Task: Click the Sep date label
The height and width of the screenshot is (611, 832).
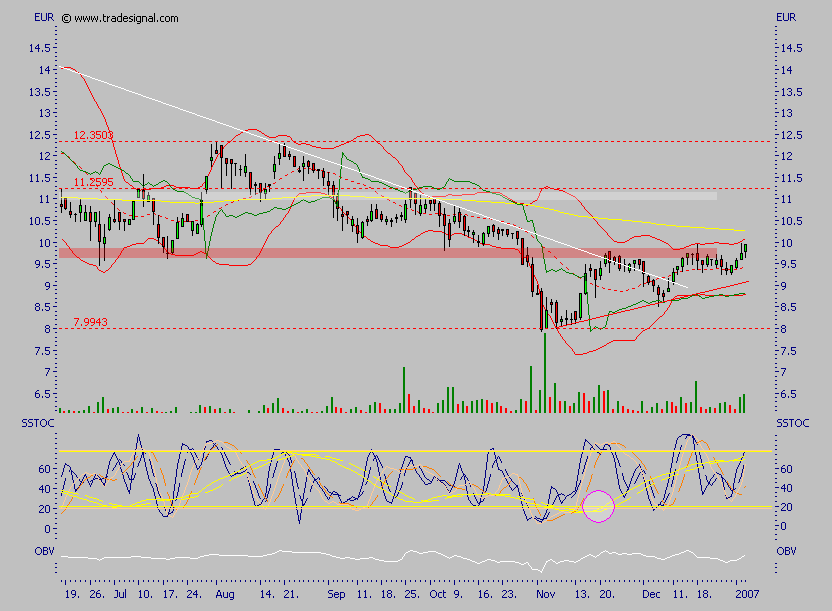Action: [x=336, y=594]
